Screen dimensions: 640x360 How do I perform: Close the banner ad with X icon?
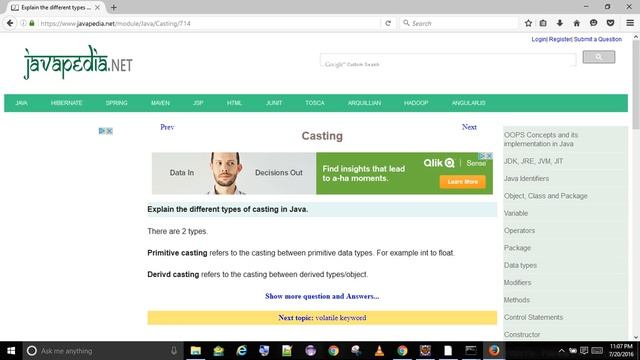tap(489, 156)
